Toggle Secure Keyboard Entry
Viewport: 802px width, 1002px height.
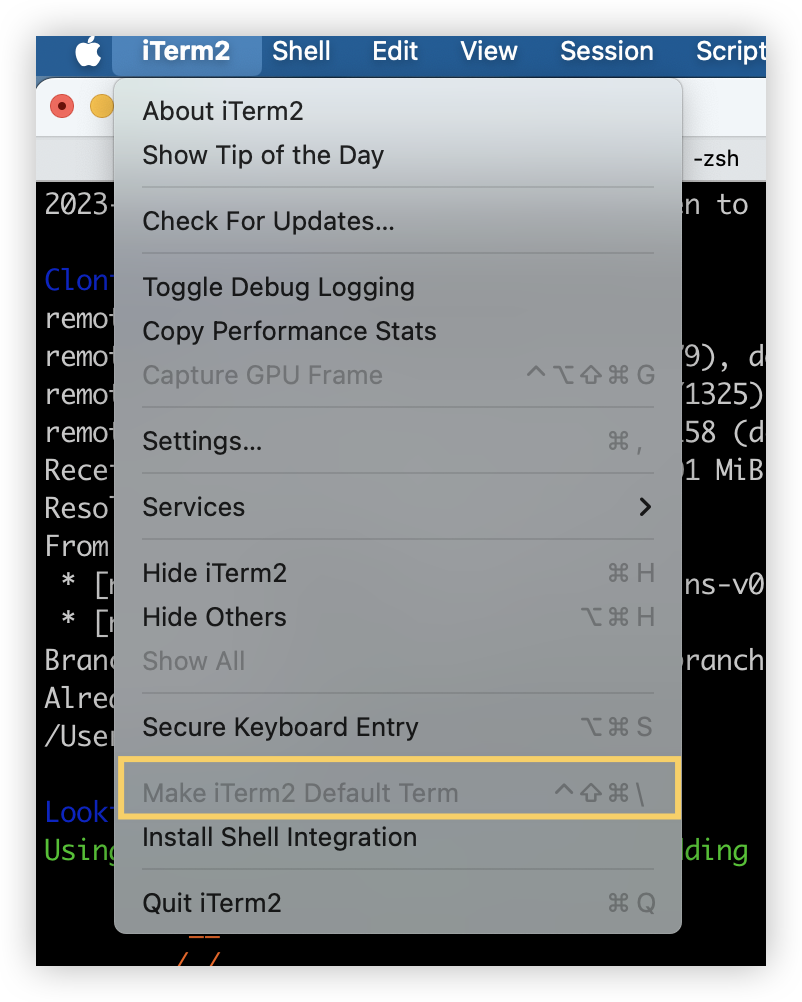280,727
